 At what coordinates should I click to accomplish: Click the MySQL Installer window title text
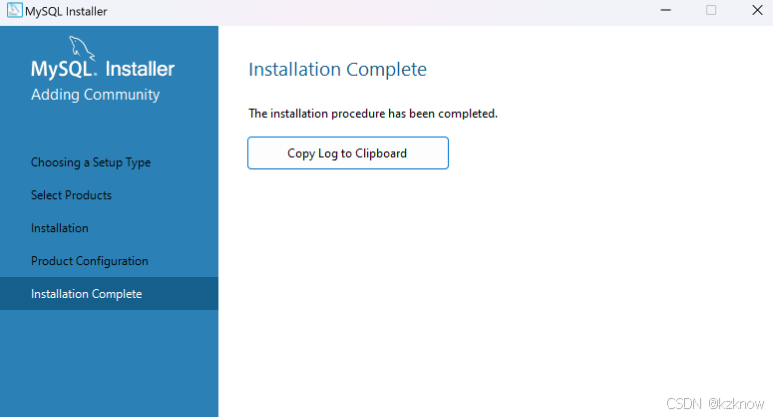pos(66,11)
